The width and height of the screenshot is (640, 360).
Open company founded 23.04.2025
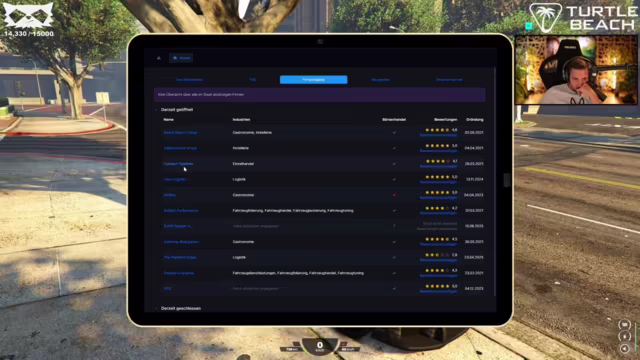click(180, 258)
